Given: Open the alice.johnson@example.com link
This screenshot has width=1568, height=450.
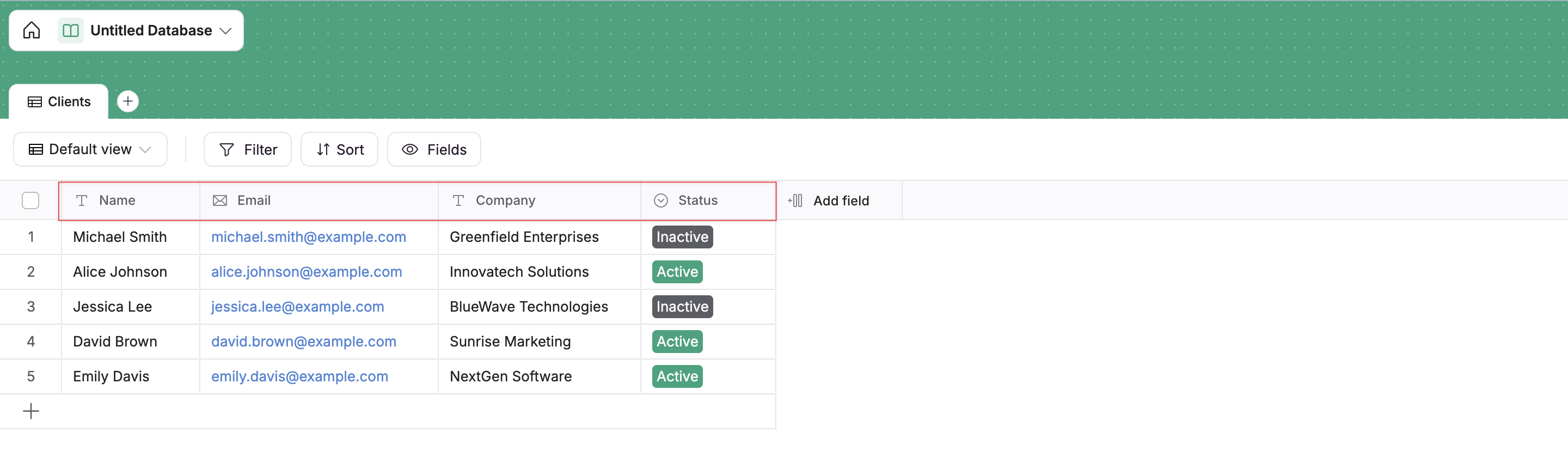Looking at the screenshot, I should pos(307,272).
